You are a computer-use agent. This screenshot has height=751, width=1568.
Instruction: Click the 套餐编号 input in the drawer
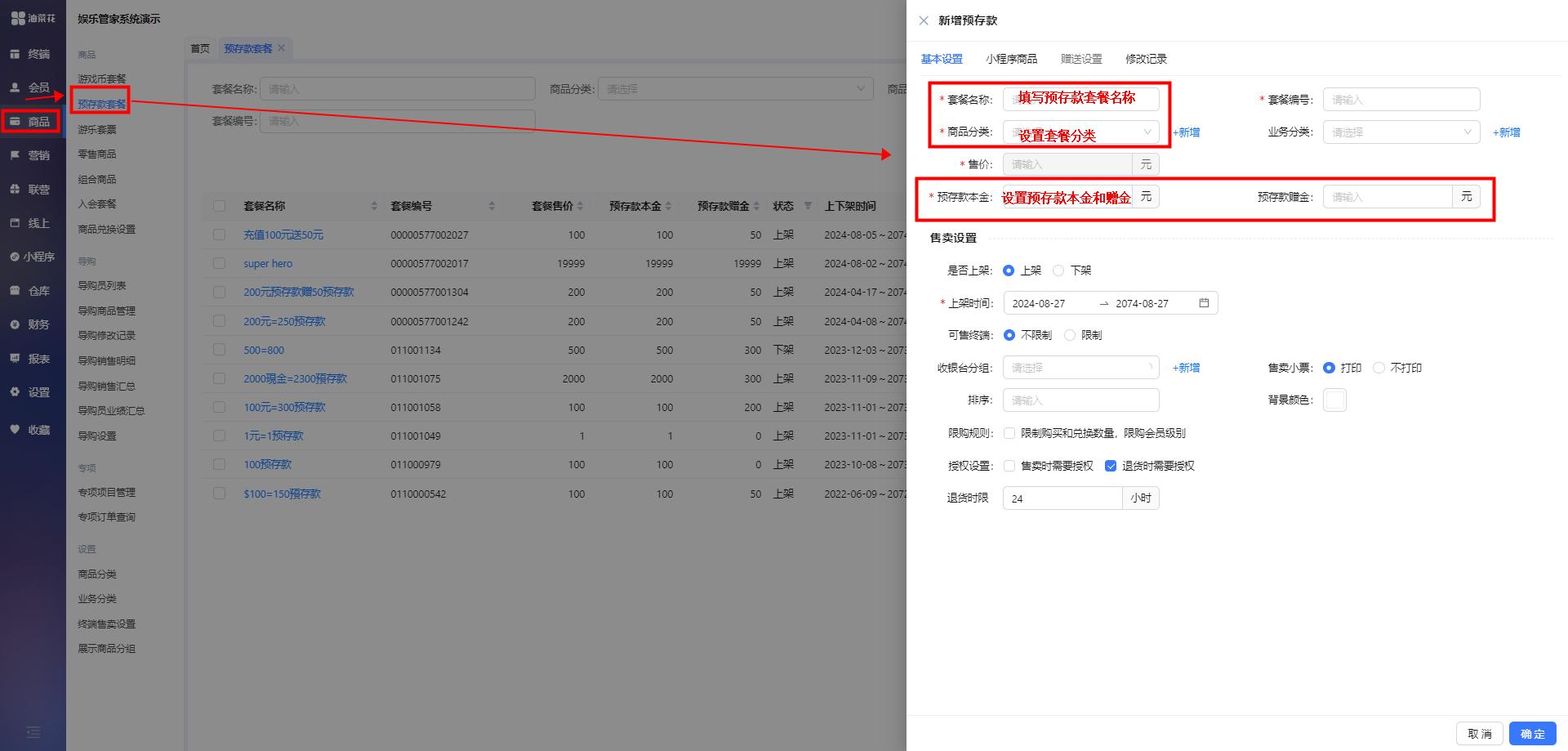[1401, 100]
